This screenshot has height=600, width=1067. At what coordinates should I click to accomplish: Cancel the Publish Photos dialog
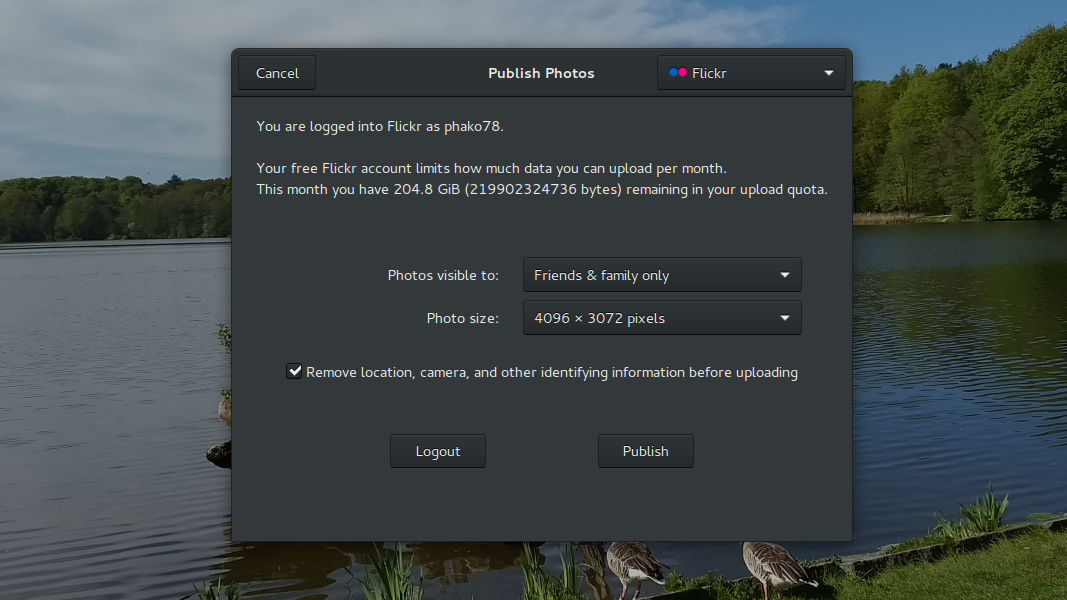point(277,73)
